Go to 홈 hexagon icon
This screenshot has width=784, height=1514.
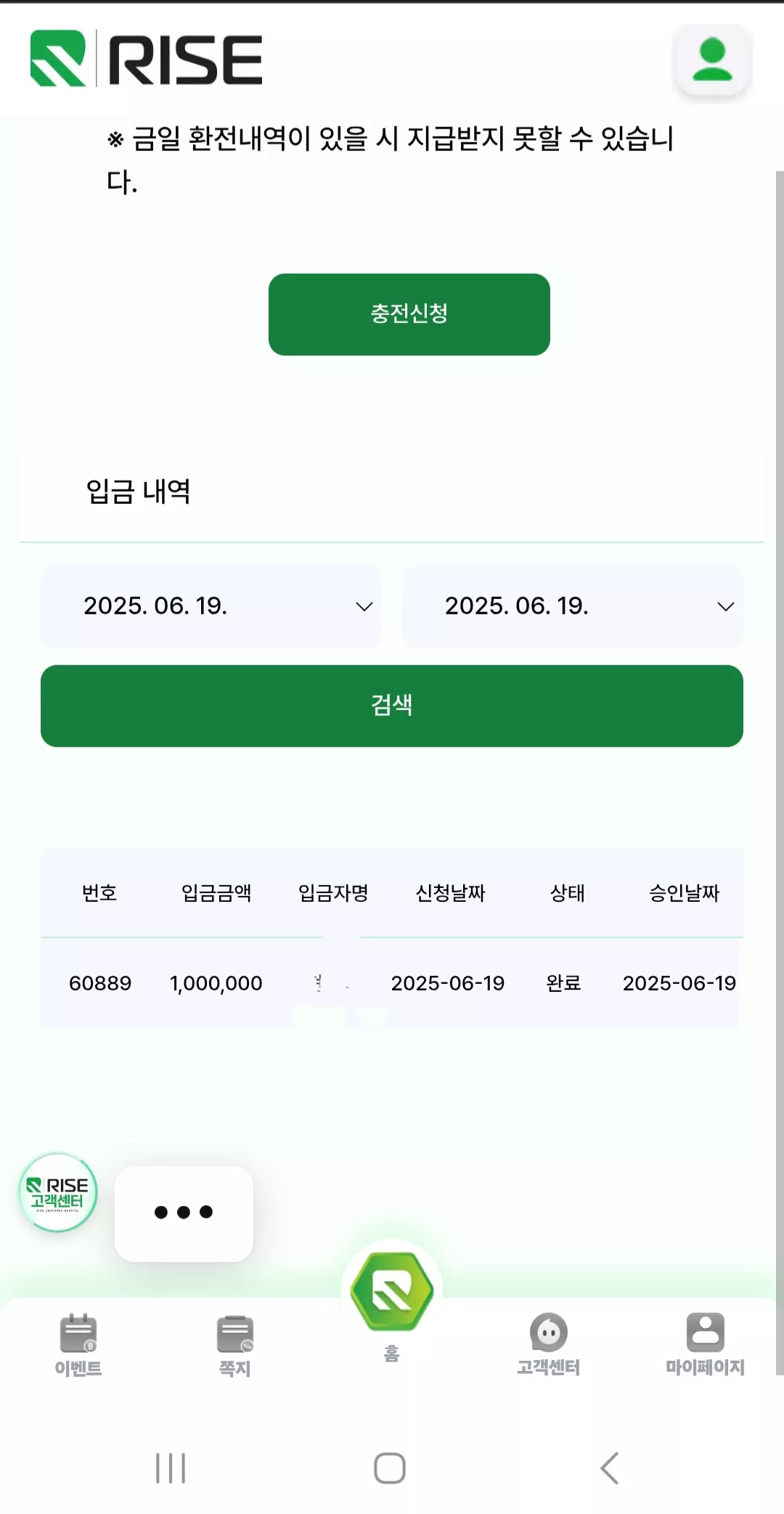click(x=392, y=1290)
